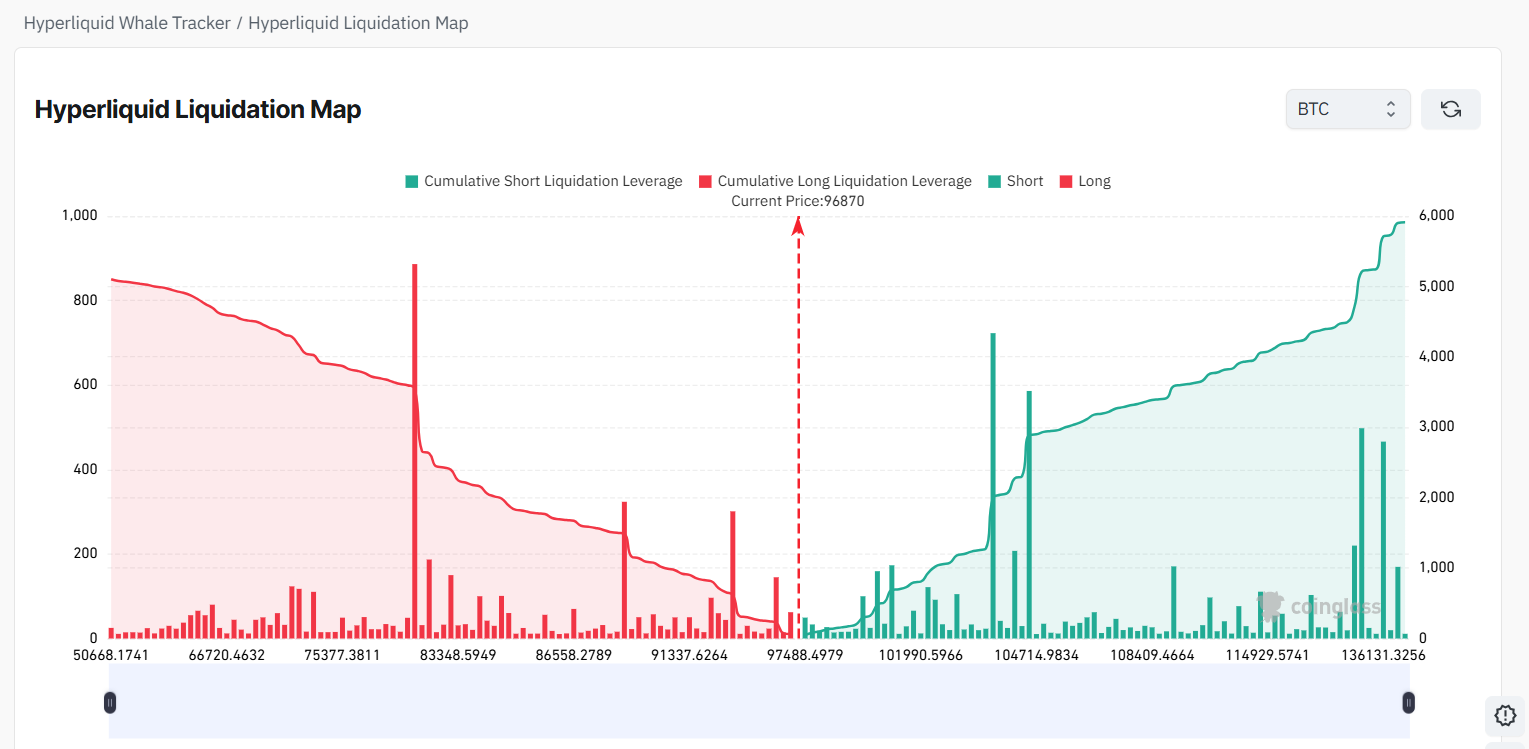The height and width of the screenshot is (749, 1529).
Task: Click the dashed Current Price marker line
Action: tap(798, 430)
